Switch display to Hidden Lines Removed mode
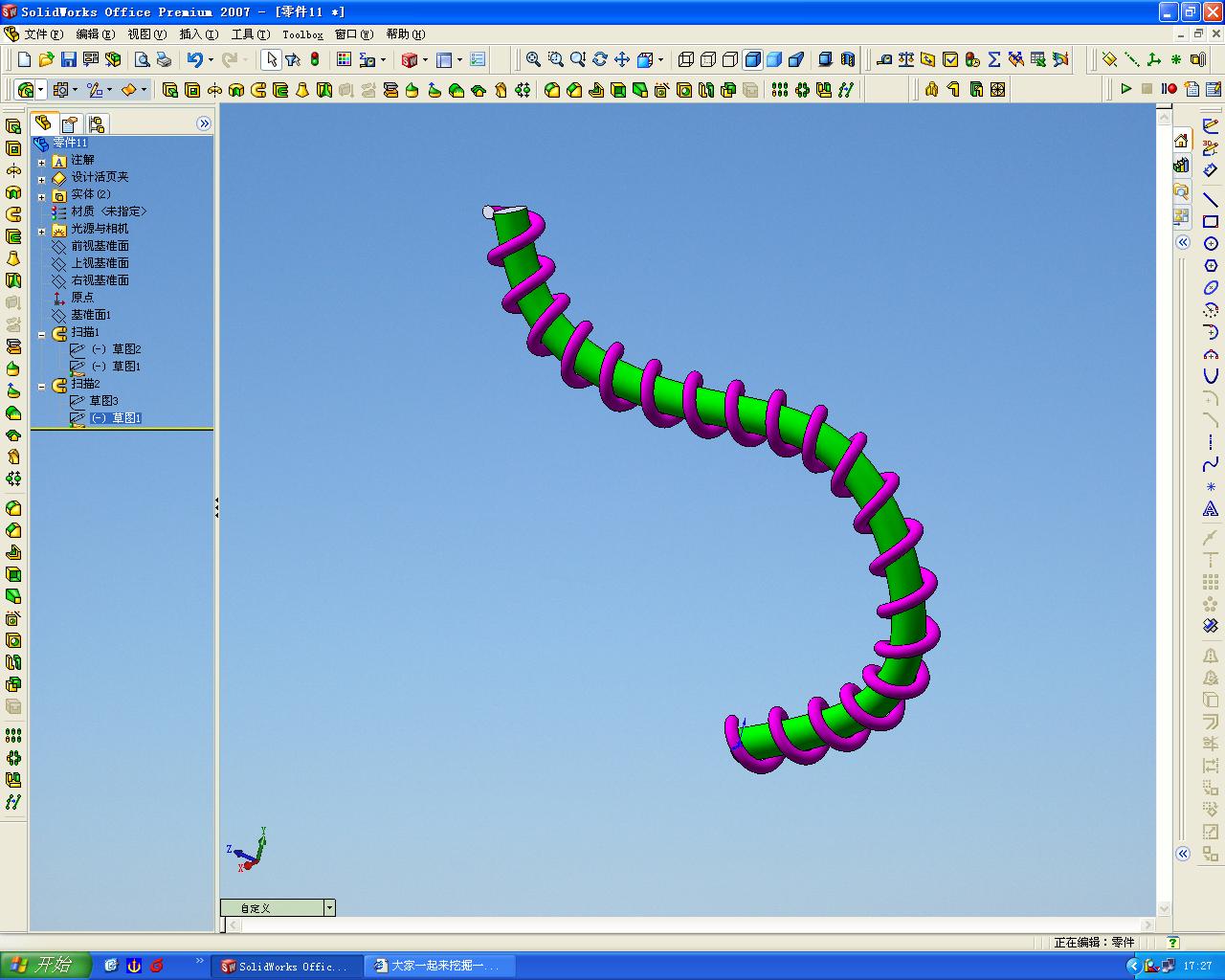Viewport: 1225px width, 980px height. click(730, 59)
